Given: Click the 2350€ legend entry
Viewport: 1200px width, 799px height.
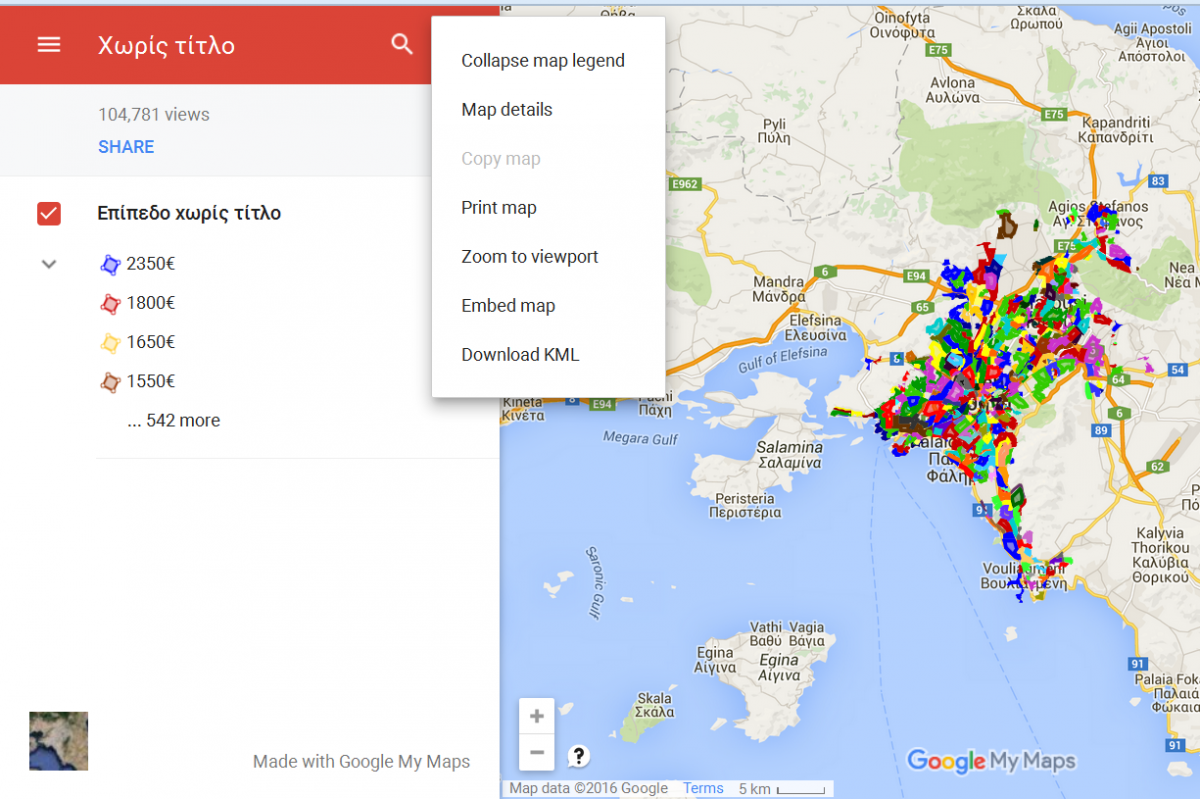Looking at the screenshot, I should pyautogui.click(x=151, y=264).
